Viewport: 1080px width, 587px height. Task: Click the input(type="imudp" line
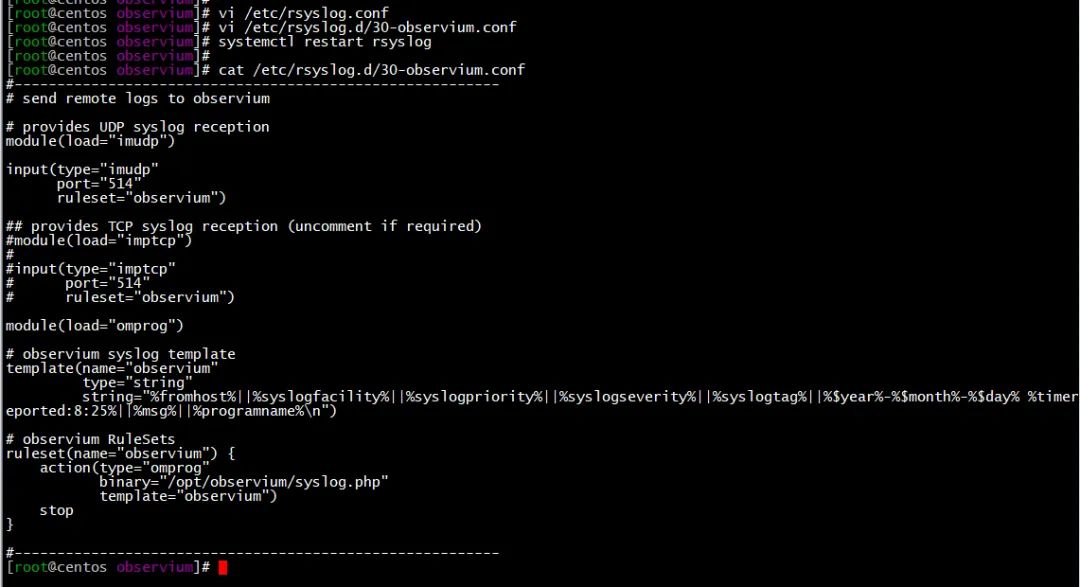click(82, 169)
